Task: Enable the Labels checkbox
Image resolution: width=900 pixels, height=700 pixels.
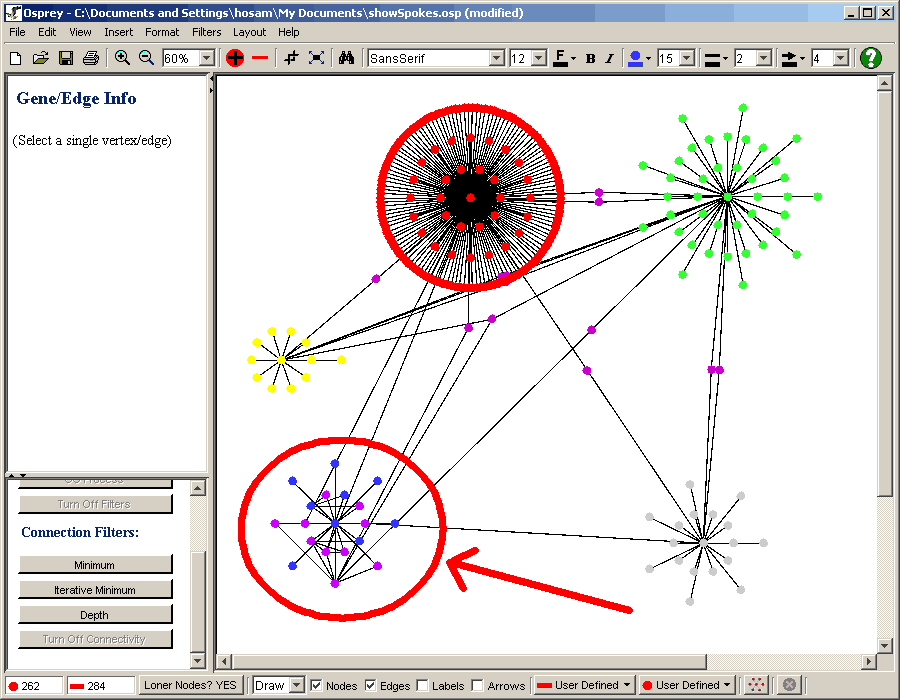Action: tap(422, 685)
